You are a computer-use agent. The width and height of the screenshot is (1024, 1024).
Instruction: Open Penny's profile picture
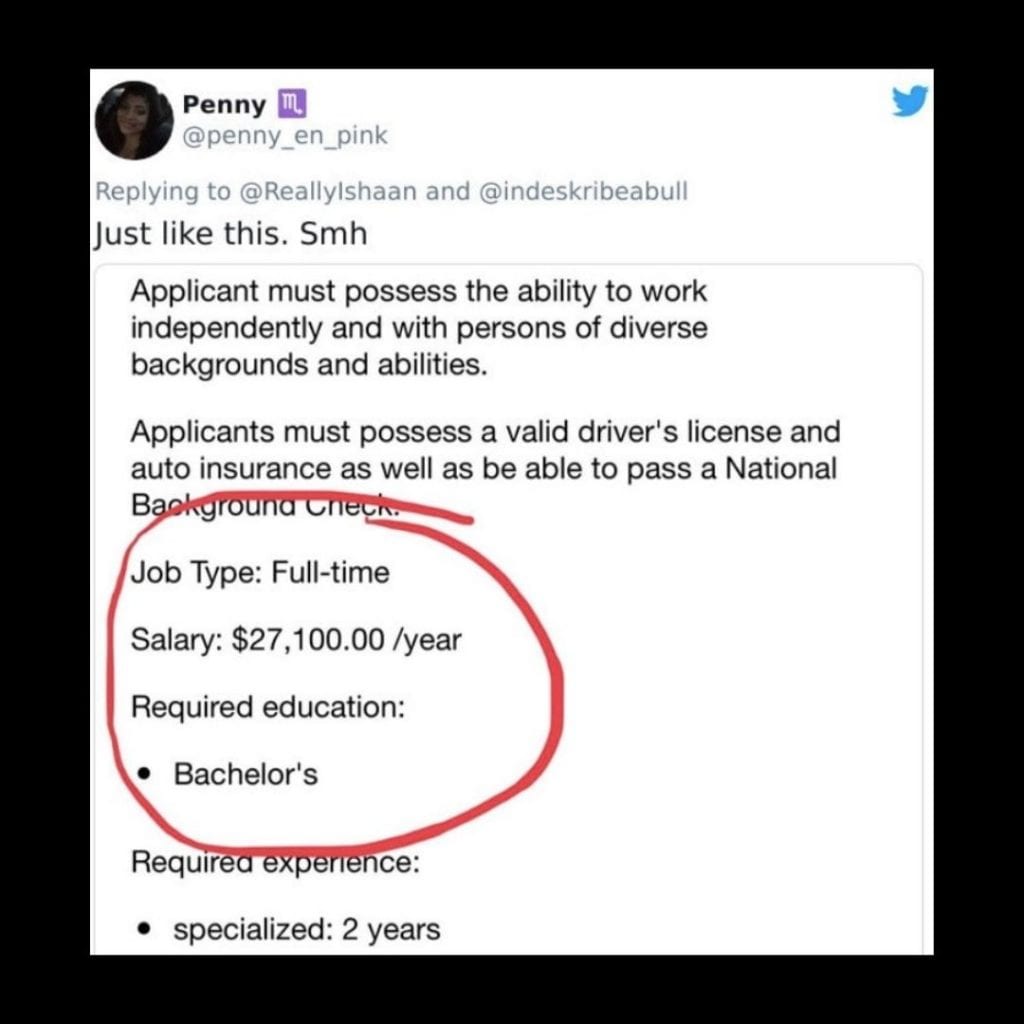[135, 120]
